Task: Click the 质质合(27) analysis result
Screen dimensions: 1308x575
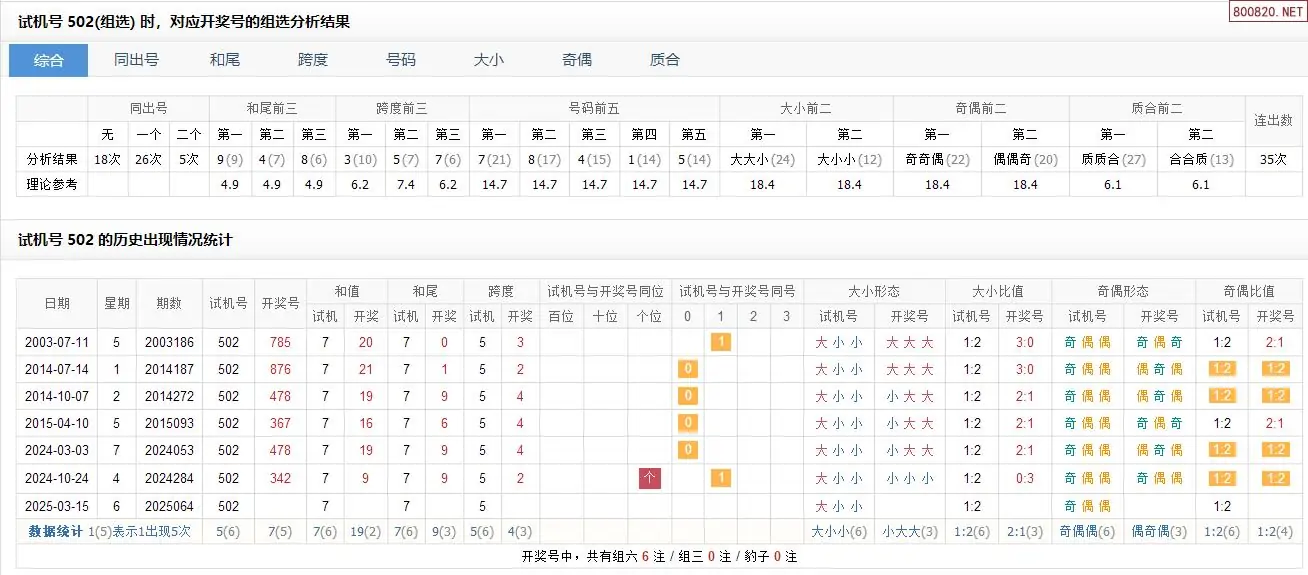Action: point(1113,158)
